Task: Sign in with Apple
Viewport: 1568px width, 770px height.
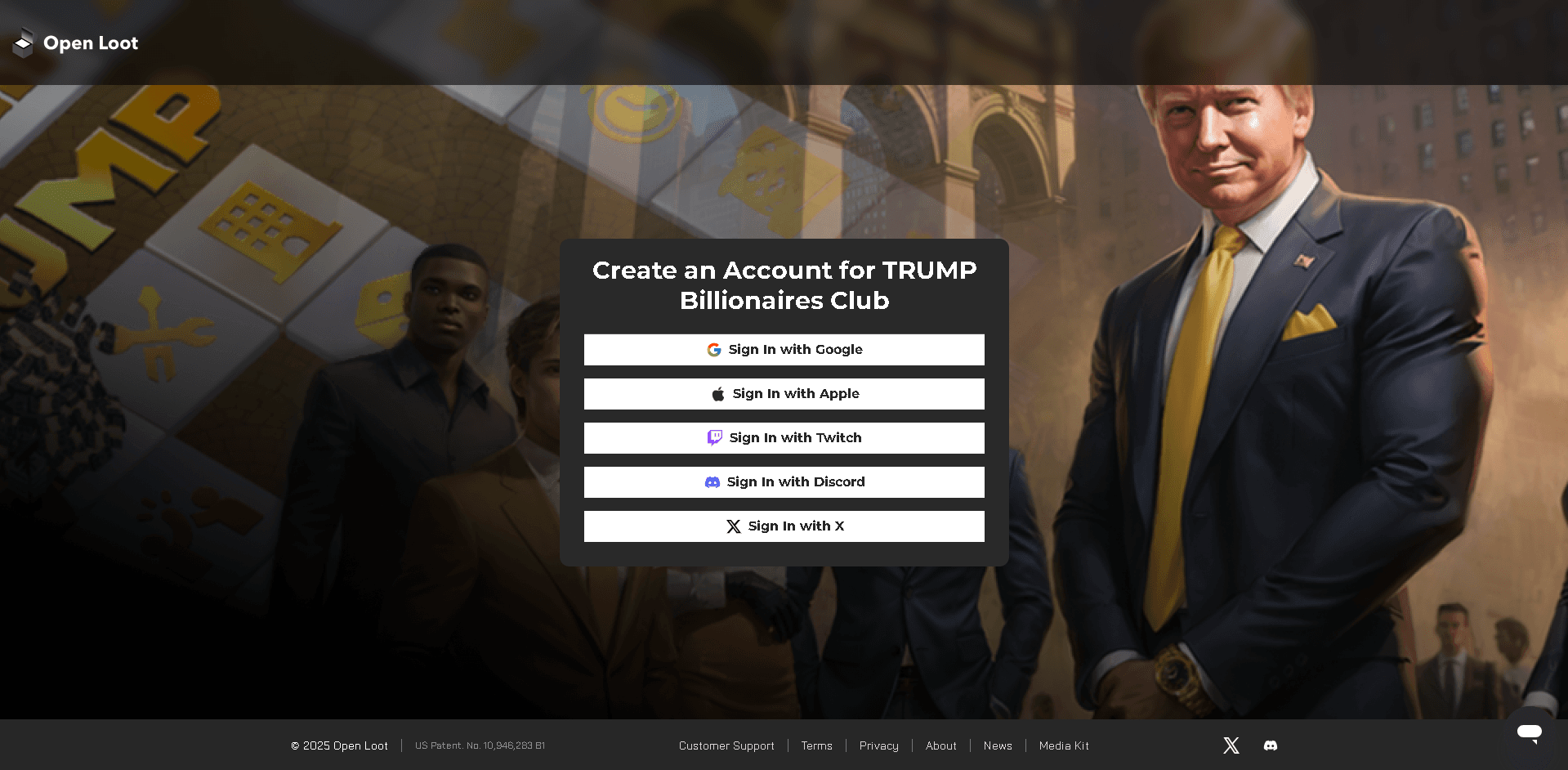Action: (x=784, y=394)
